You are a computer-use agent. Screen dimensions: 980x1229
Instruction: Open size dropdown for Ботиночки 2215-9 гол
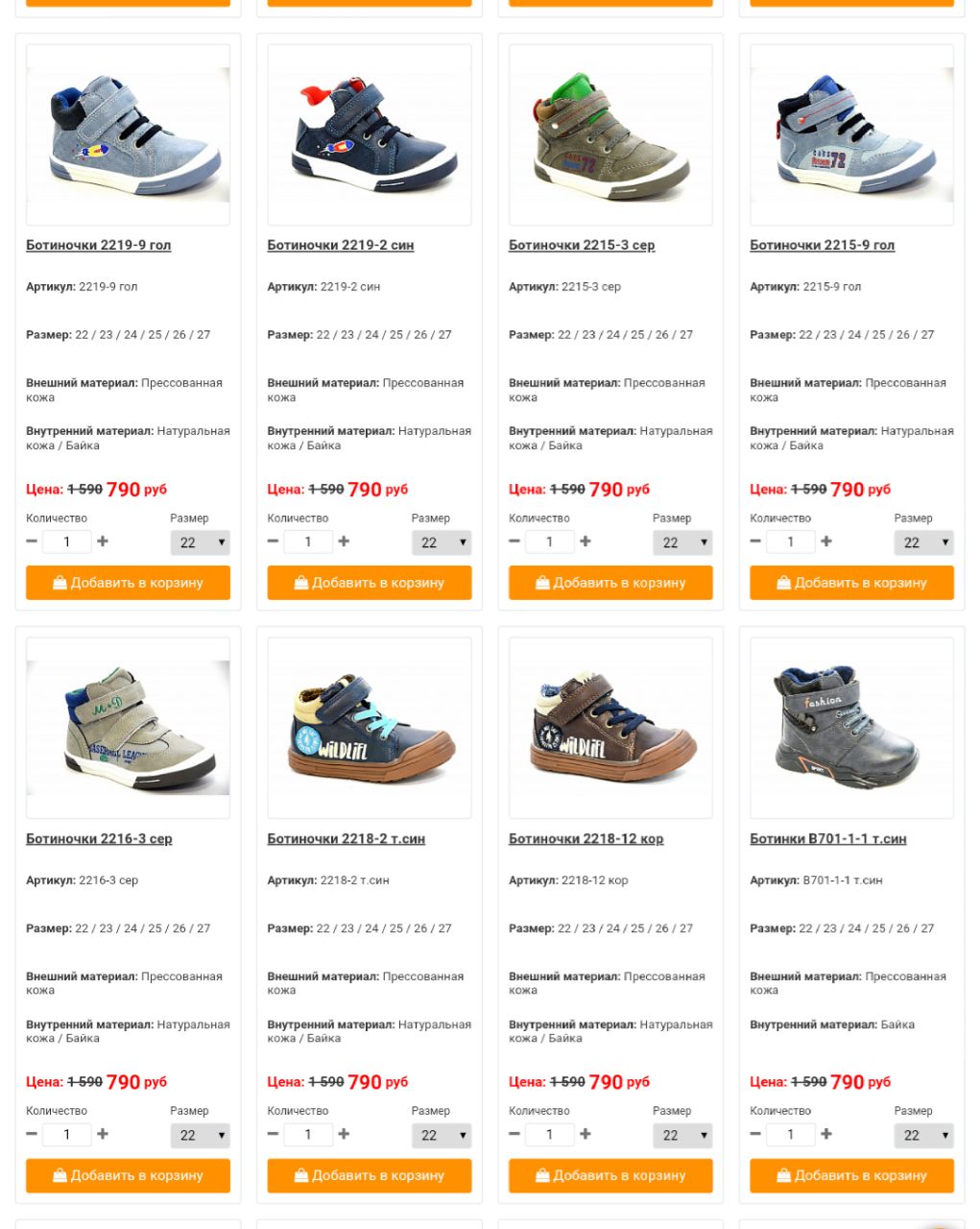click(x=924, y=542)
